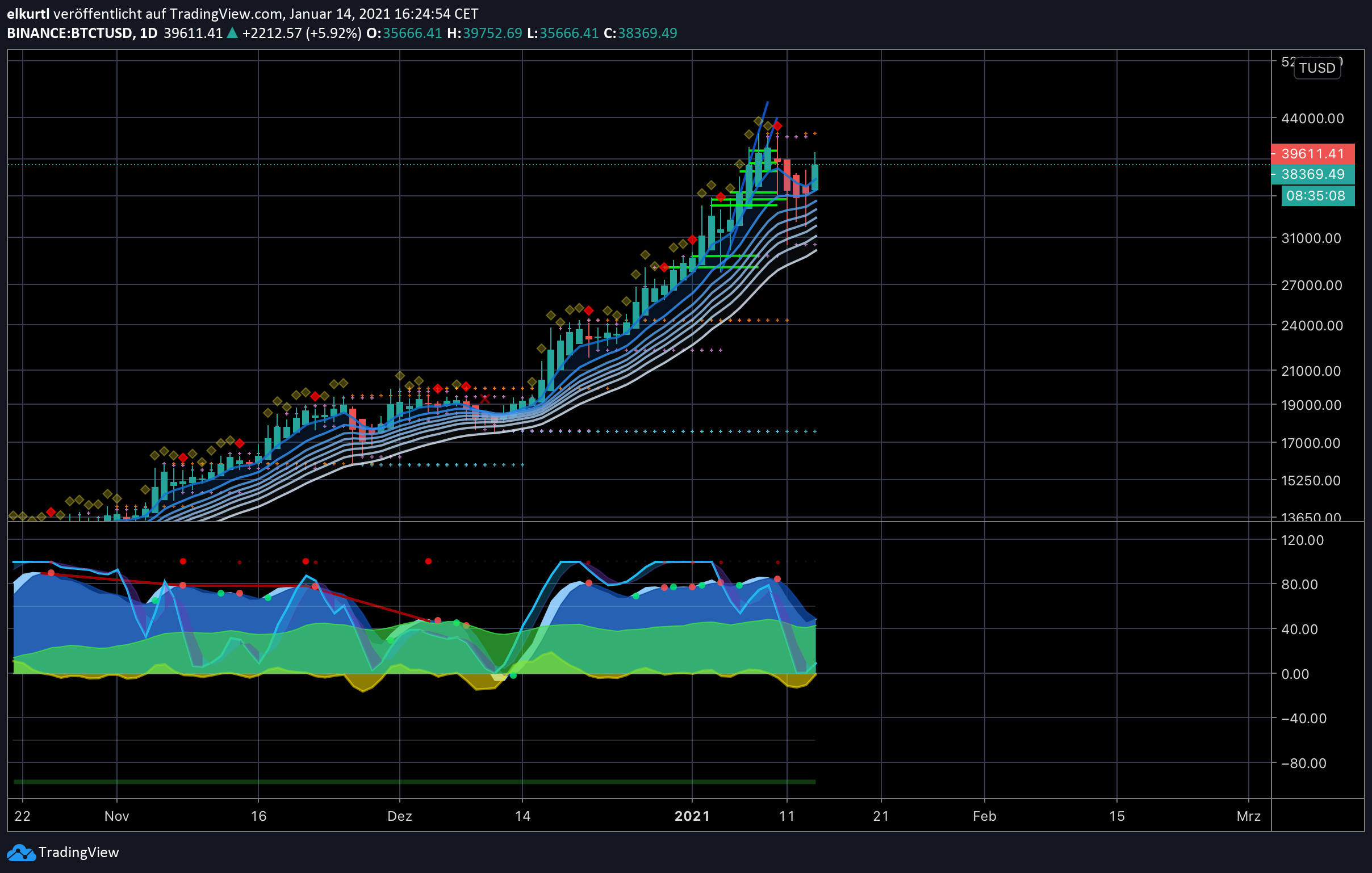This screenshot has width=1372, height=873.
Task: Select the green 38369.49 price axis tag
Action: 1313,174
